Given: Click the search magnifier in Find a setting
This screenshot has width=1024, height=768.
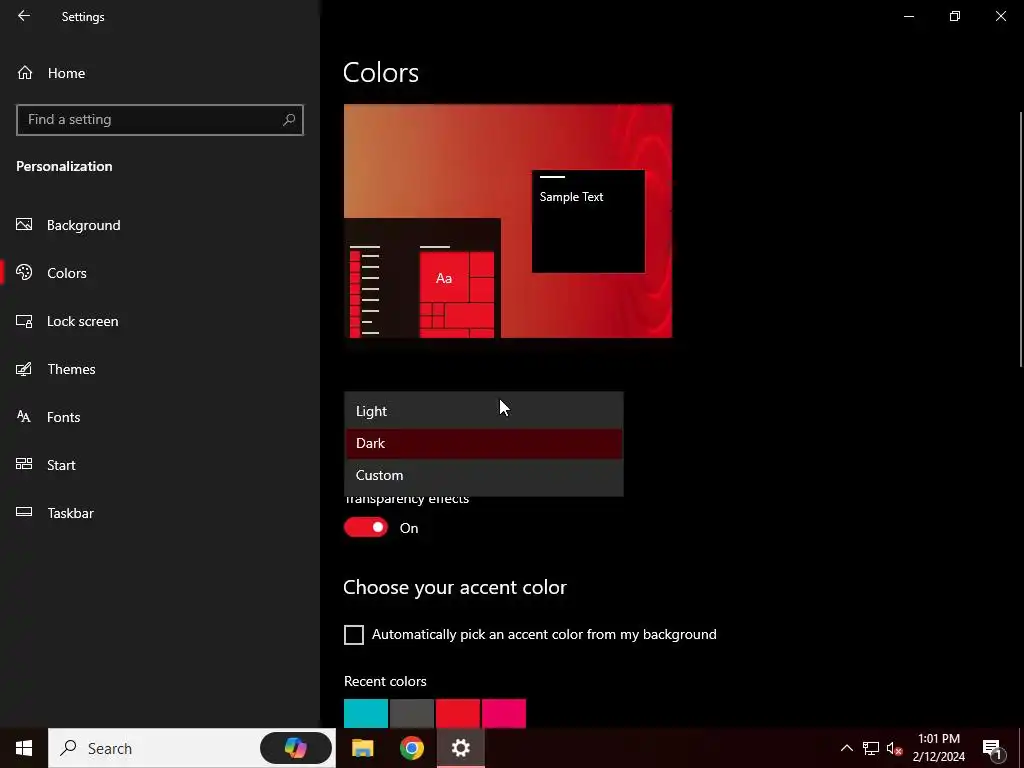Looking at the screenshot, I should click(289, 120).
